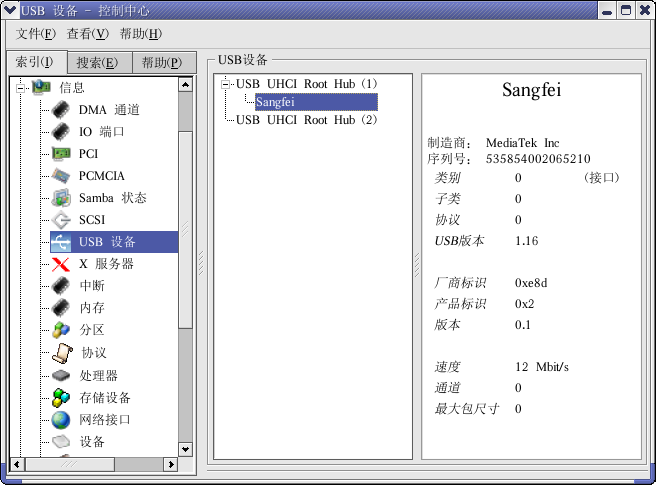The image size is (656, 485).
Task: Click the X 服务器 red X icon
Action: pyautogui.click(x=61, y=264)
